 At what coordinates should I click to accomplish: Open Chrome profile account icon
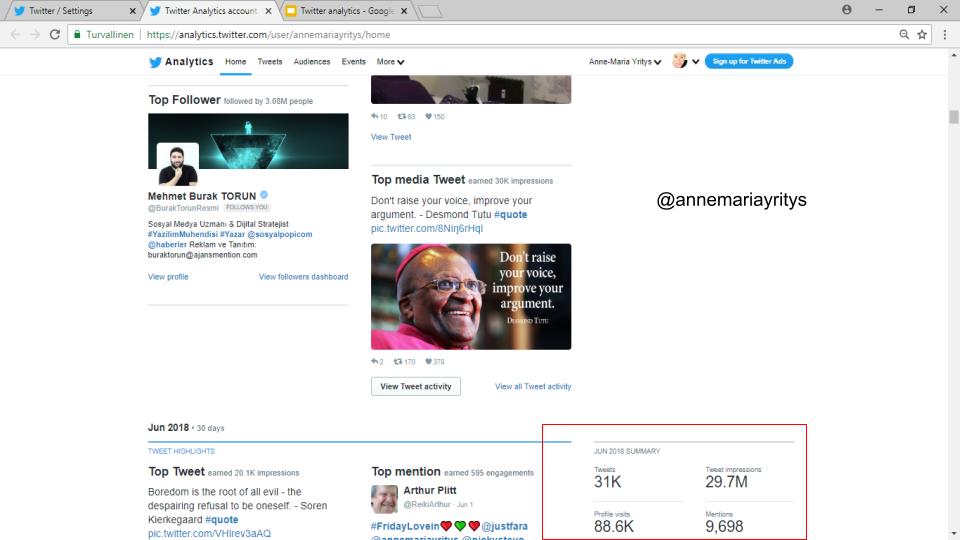click(847, 10)
